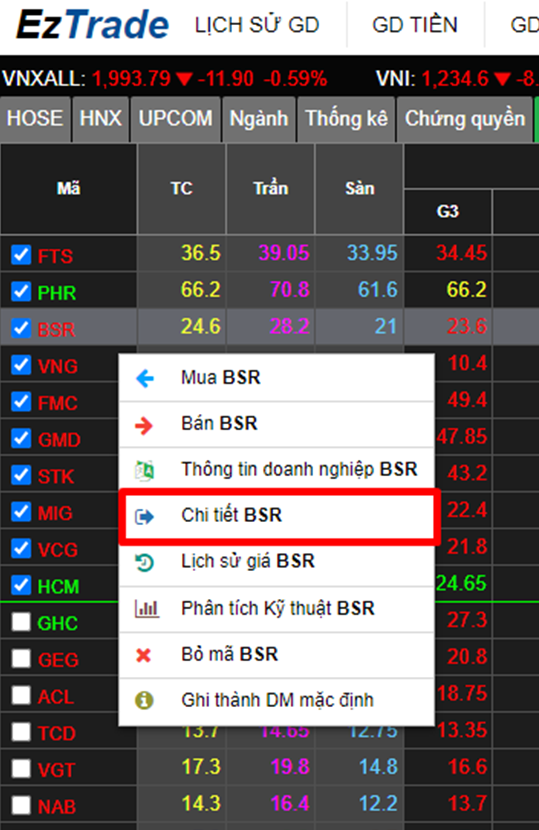
Task: Switch to the HNX exchange tab
Action: click(x=101, y=119)
